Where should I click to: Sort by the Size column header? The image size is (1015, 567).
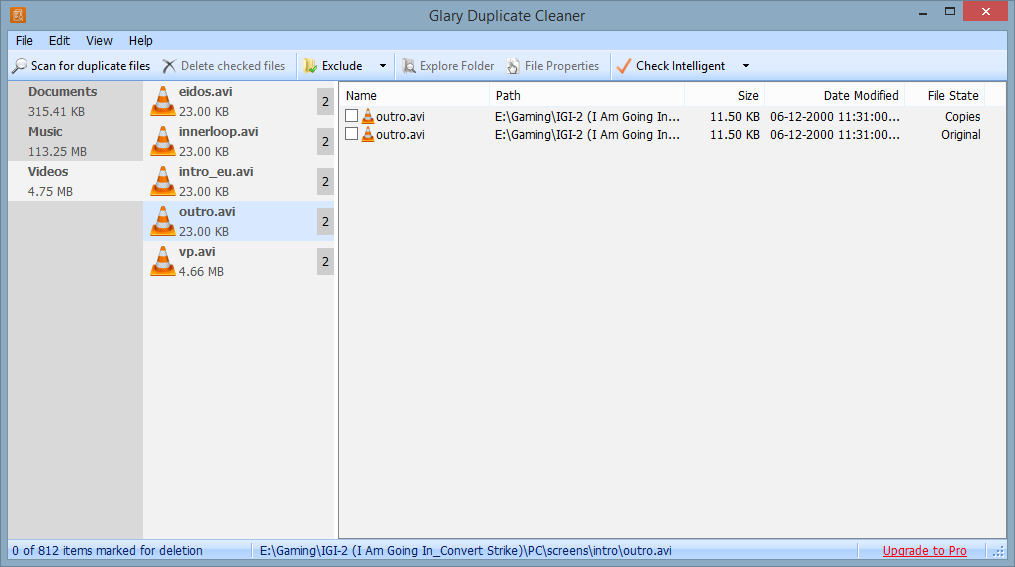[x=724, y=96]
